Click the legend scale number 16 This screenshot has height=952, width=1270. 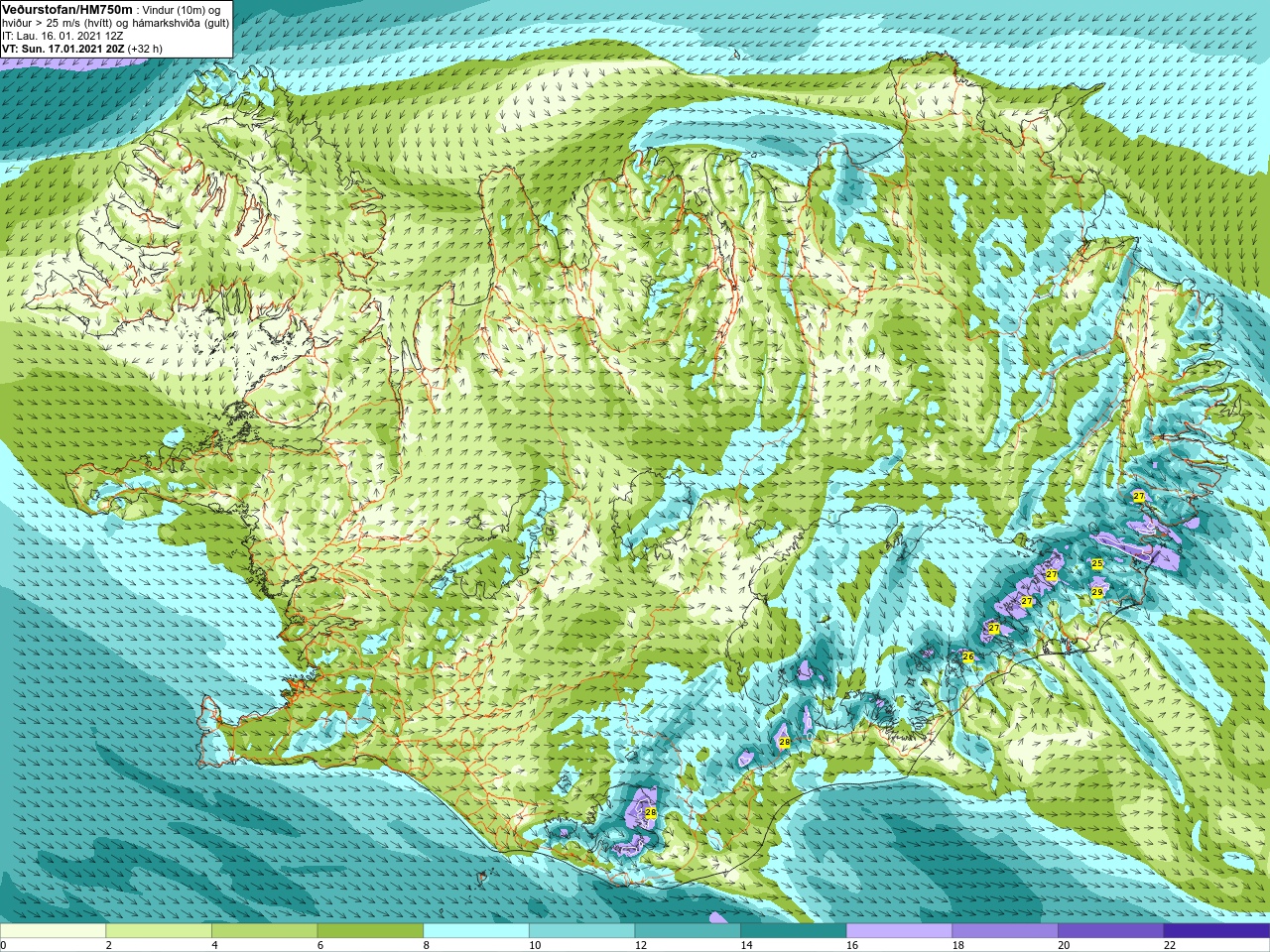tap(852, 945)
